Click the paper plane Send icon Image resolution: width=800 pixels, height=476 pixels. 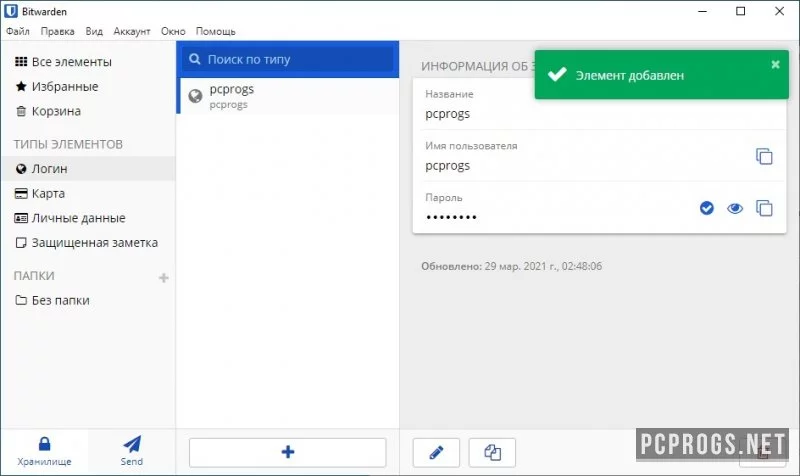132,444
